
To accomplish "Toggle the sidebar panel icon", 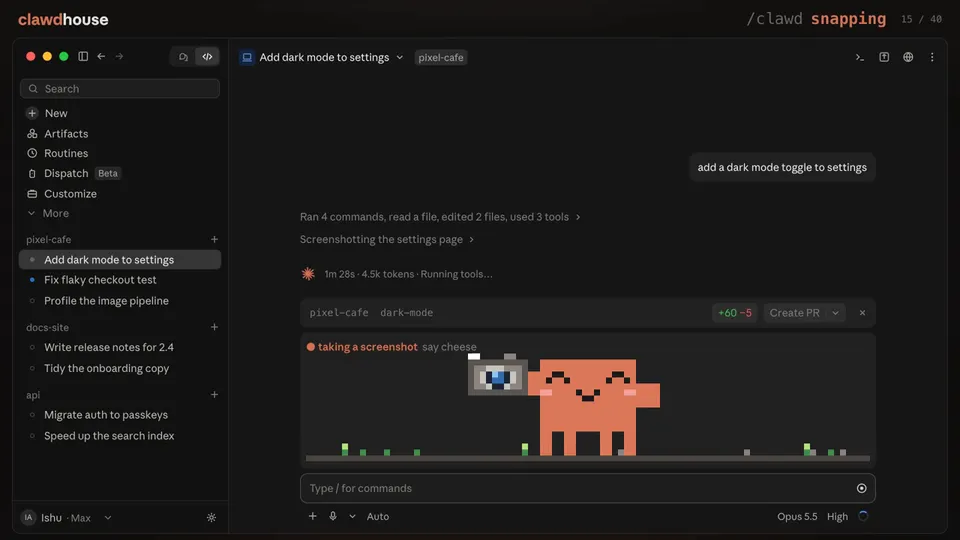I will 83,56.
